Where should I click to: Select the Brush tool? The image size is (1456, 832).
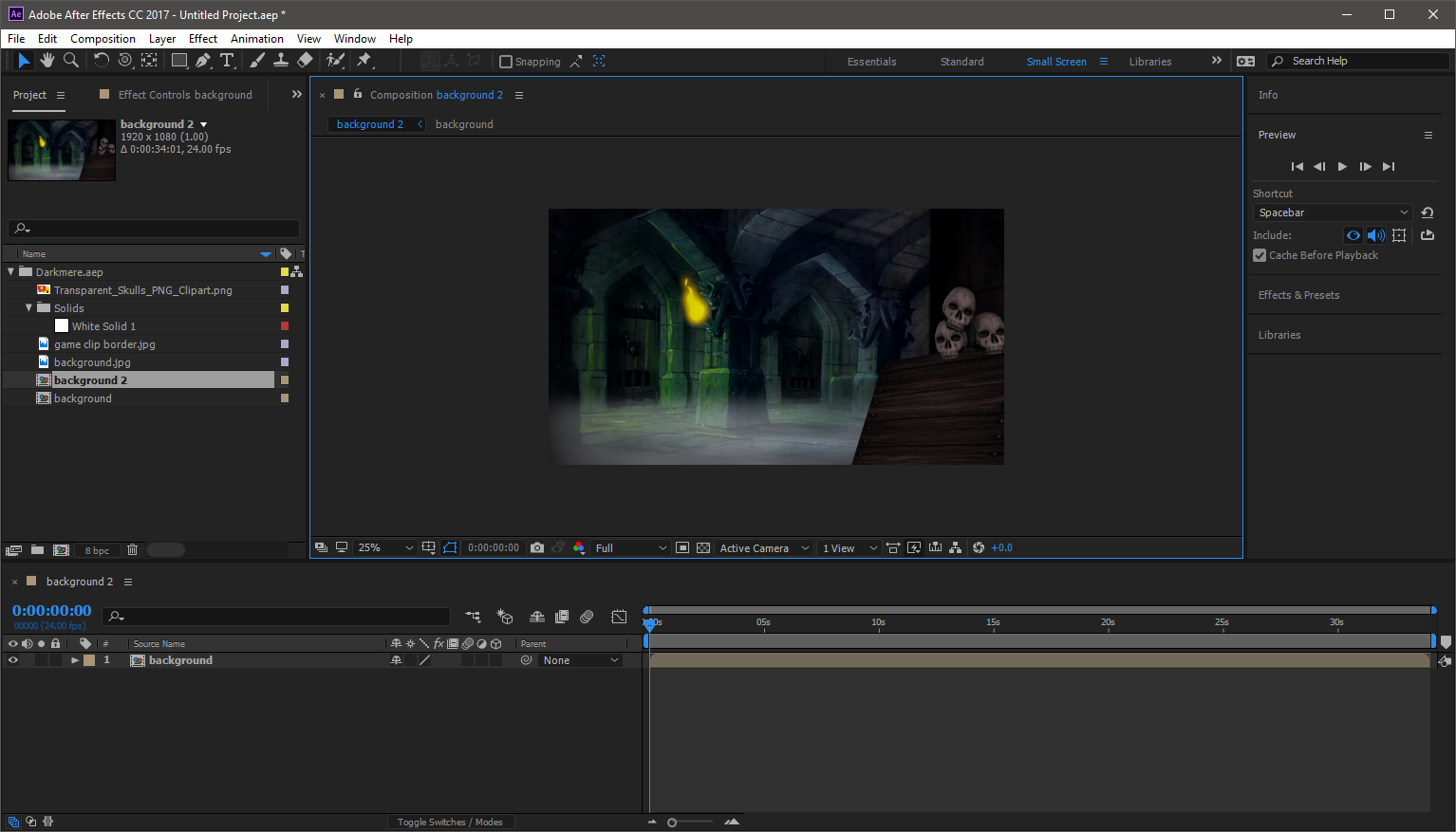[257, 61]
